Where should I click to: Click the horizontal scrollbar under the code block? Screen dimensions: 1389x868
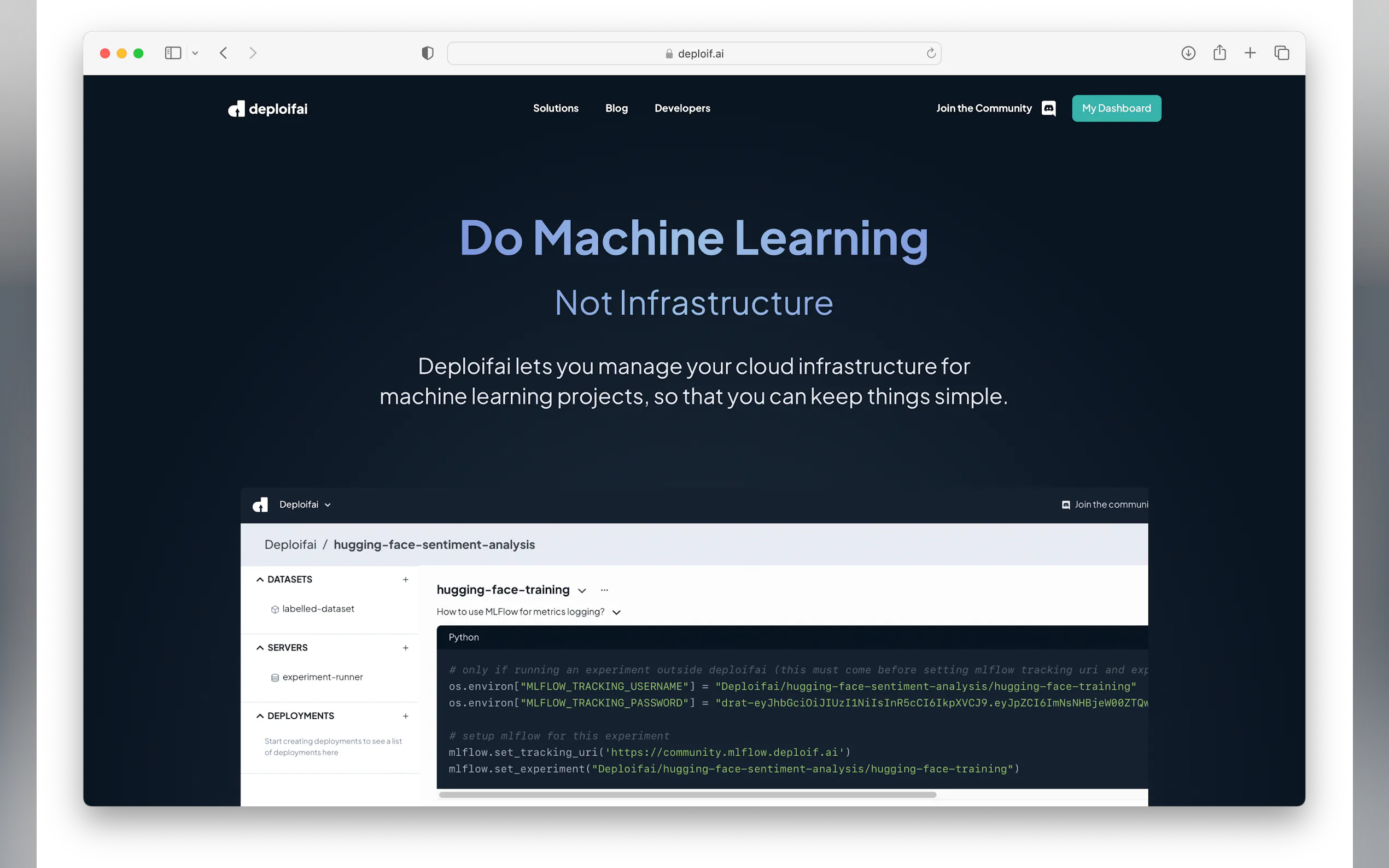(x=687, y=795)
